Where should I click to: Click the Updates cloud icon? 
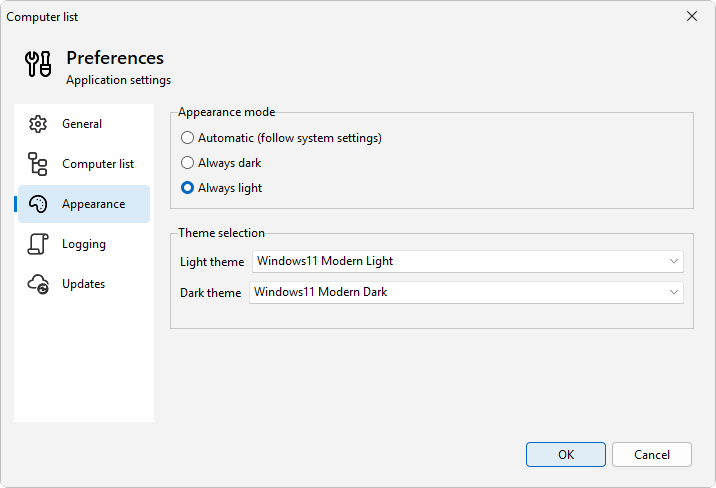[38, 284]
